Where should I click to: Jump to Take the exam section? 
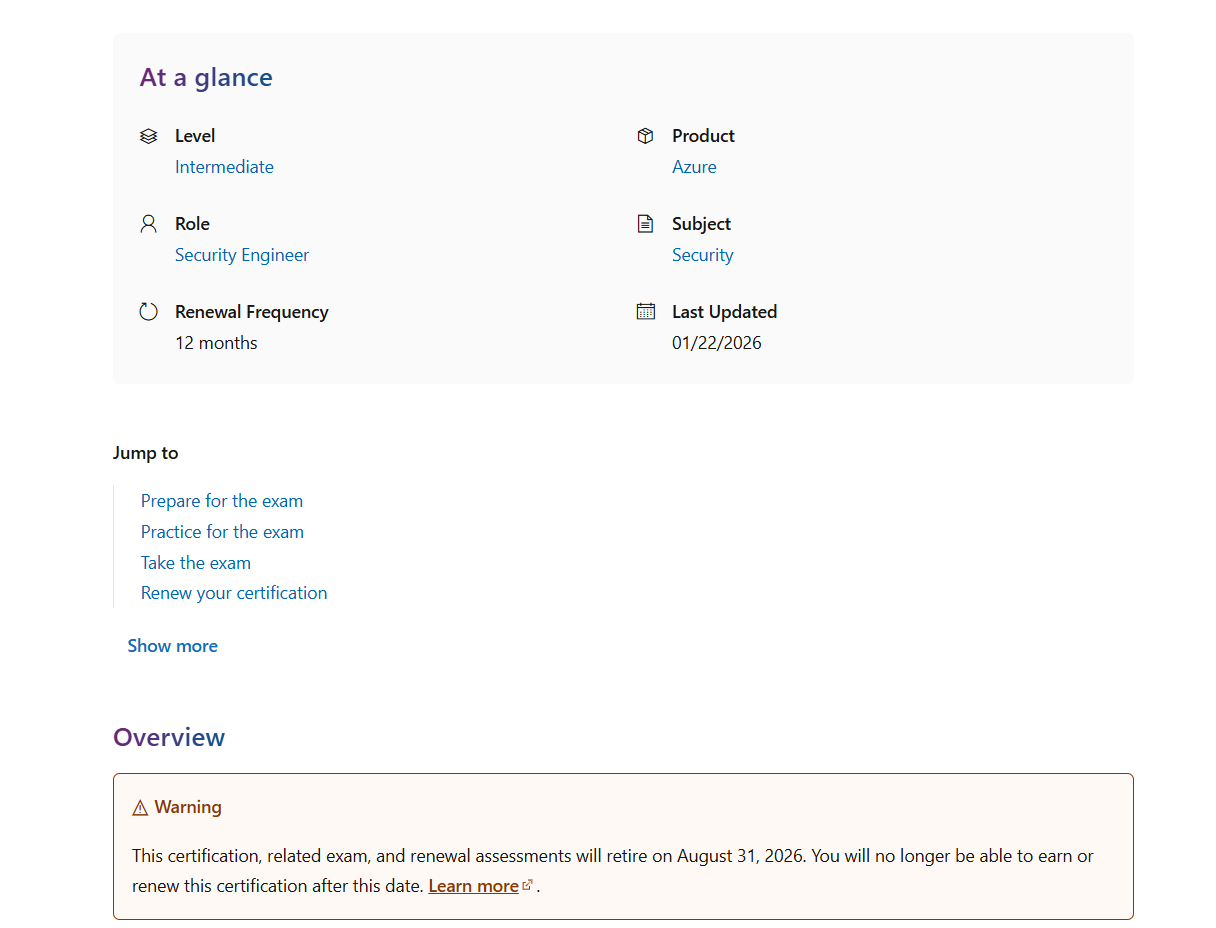pos(196,563)
